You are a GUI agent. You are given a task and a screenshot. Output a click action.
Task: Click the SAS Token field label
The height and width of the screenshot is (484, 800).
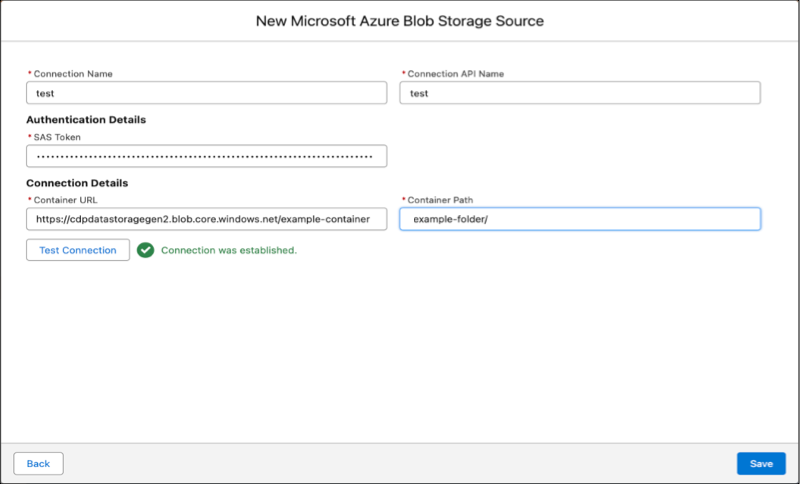point(60,137)
